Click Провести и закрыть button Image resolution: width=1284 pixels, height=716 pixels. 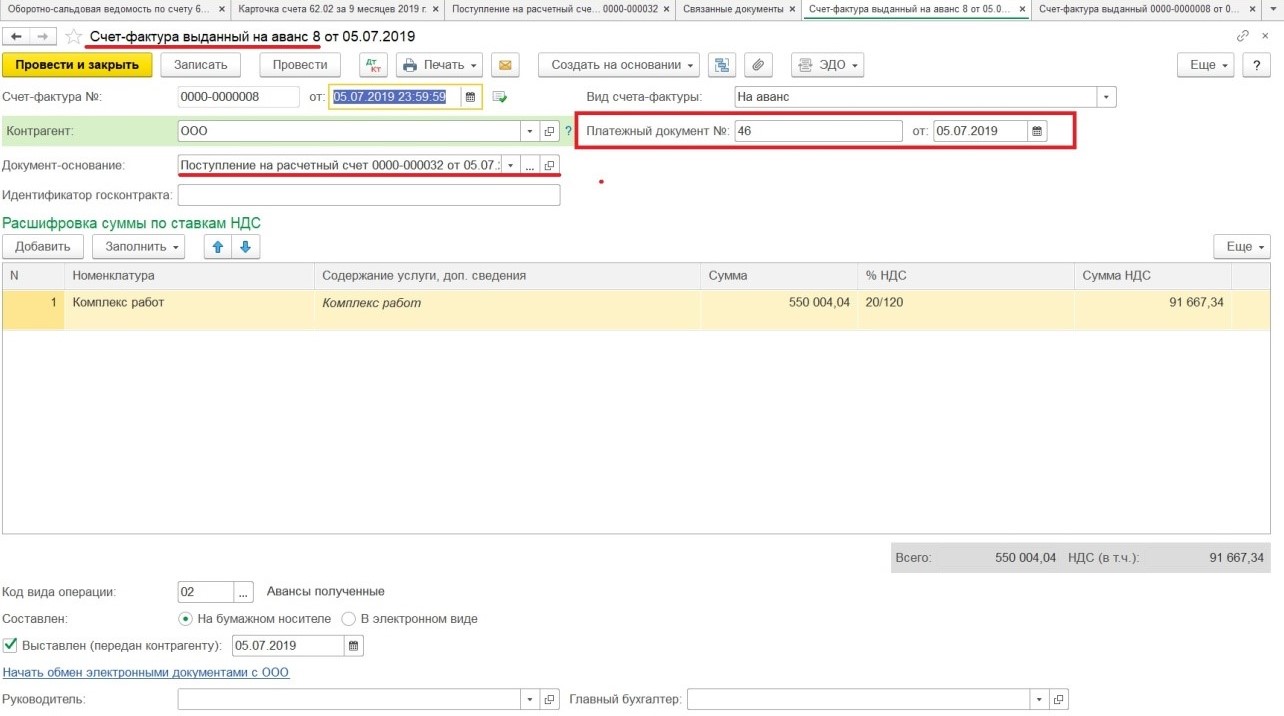click(x=77, y=65)
